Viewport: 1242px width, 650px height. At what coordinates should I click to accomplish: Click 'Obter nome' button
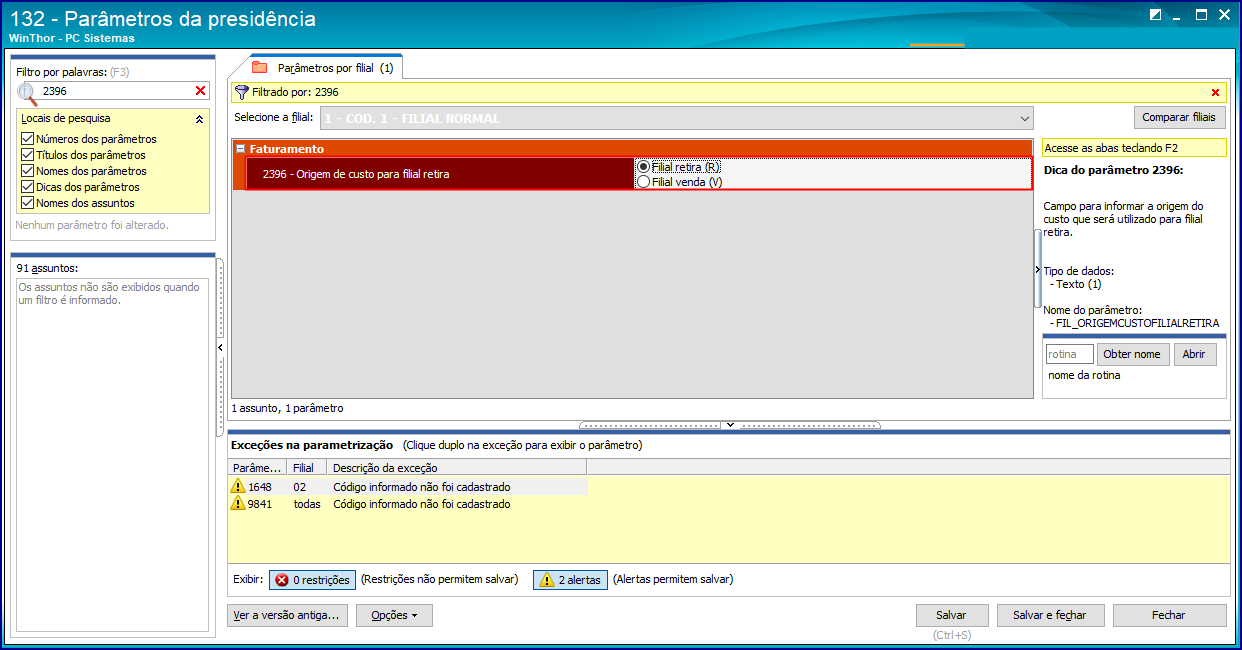[1133, 354]
